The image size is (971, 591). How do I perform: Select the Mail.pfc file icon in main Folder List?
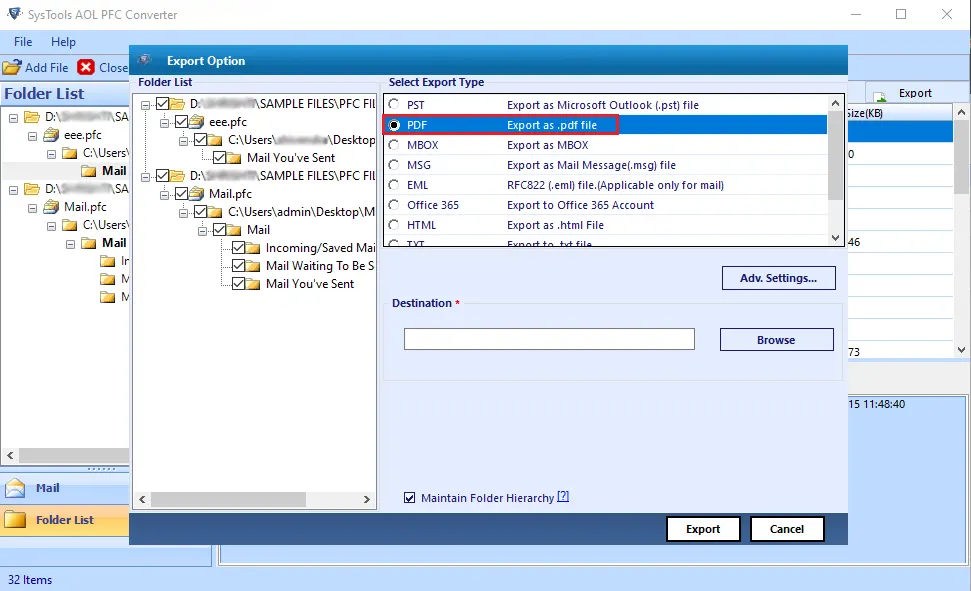point(51,207)
